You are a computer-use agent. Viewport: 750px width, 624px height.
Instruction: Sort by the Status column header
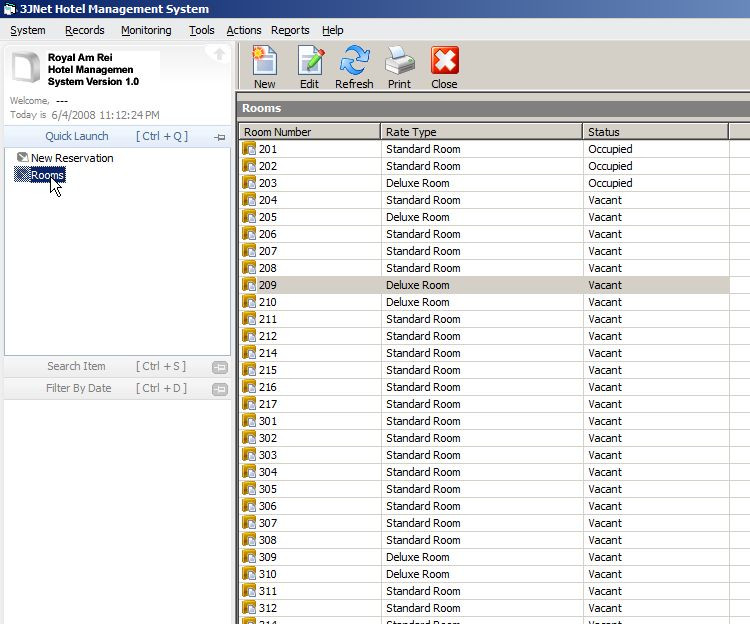[x=656, y=131]
